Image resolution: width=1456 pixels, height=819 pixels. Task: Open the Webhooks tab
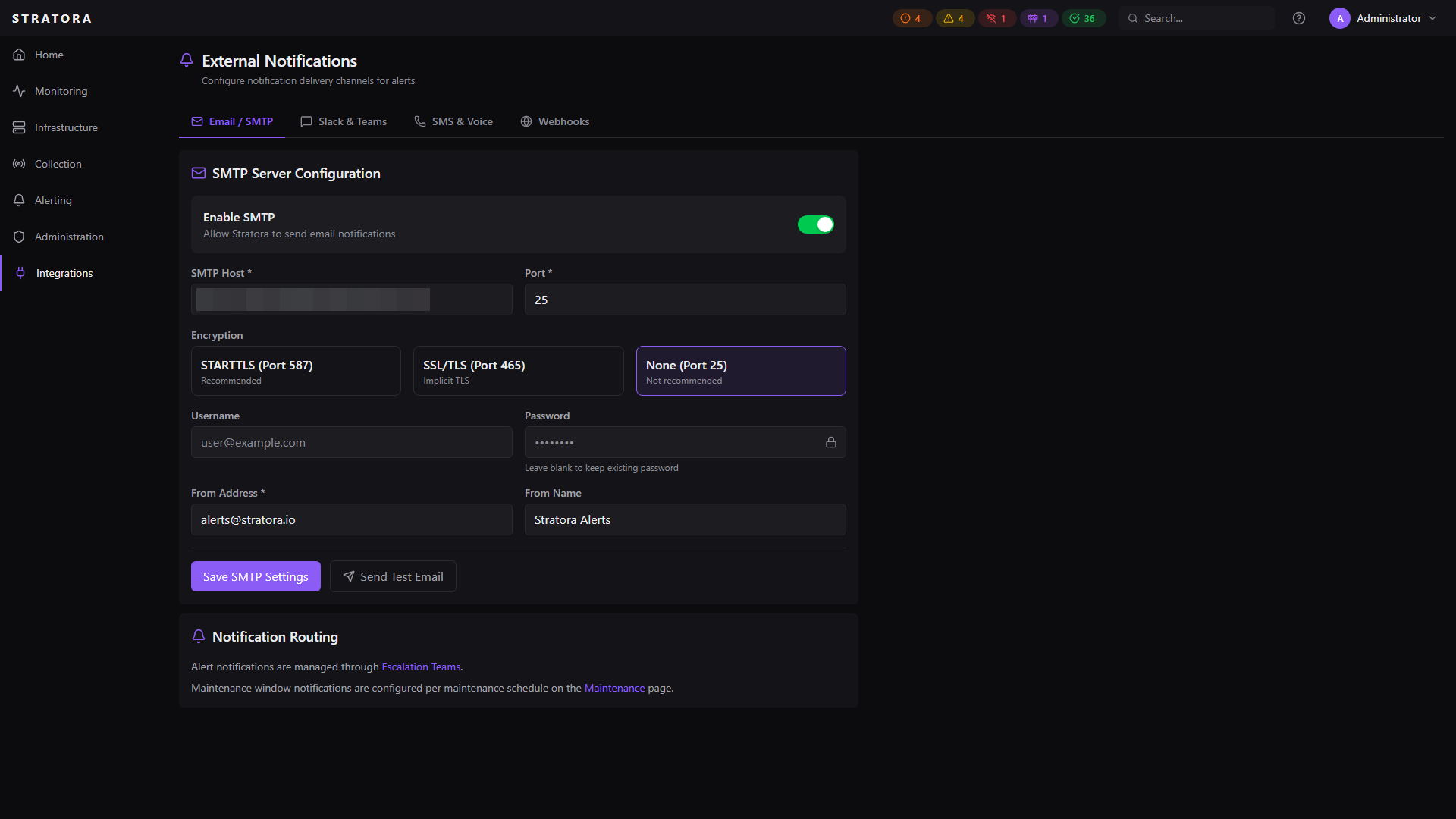555,121
